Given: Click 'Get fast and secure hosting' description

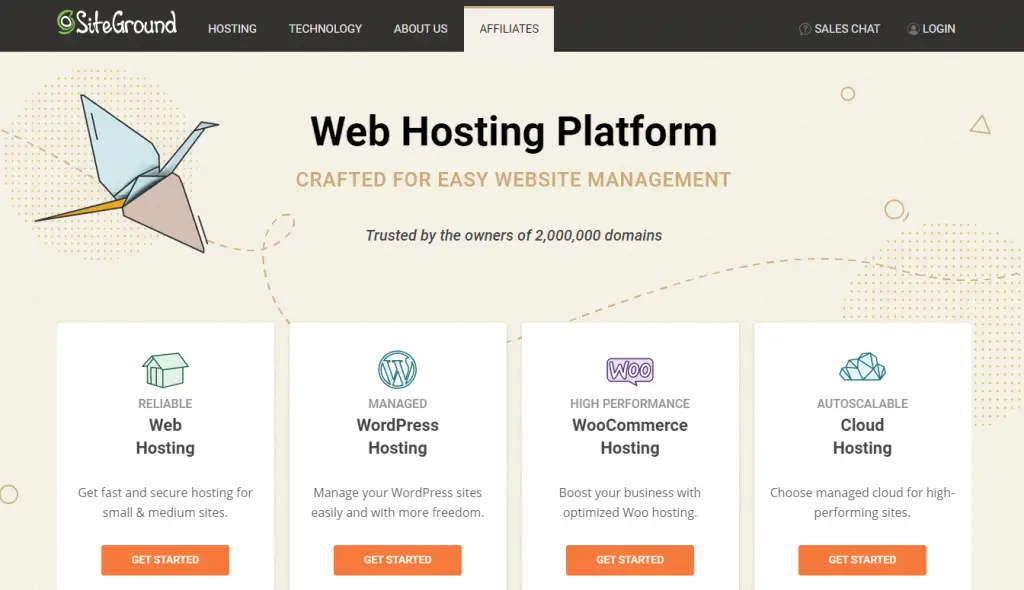Looking at the screenshot, I should pyautogui.click(x=165, y=502).
